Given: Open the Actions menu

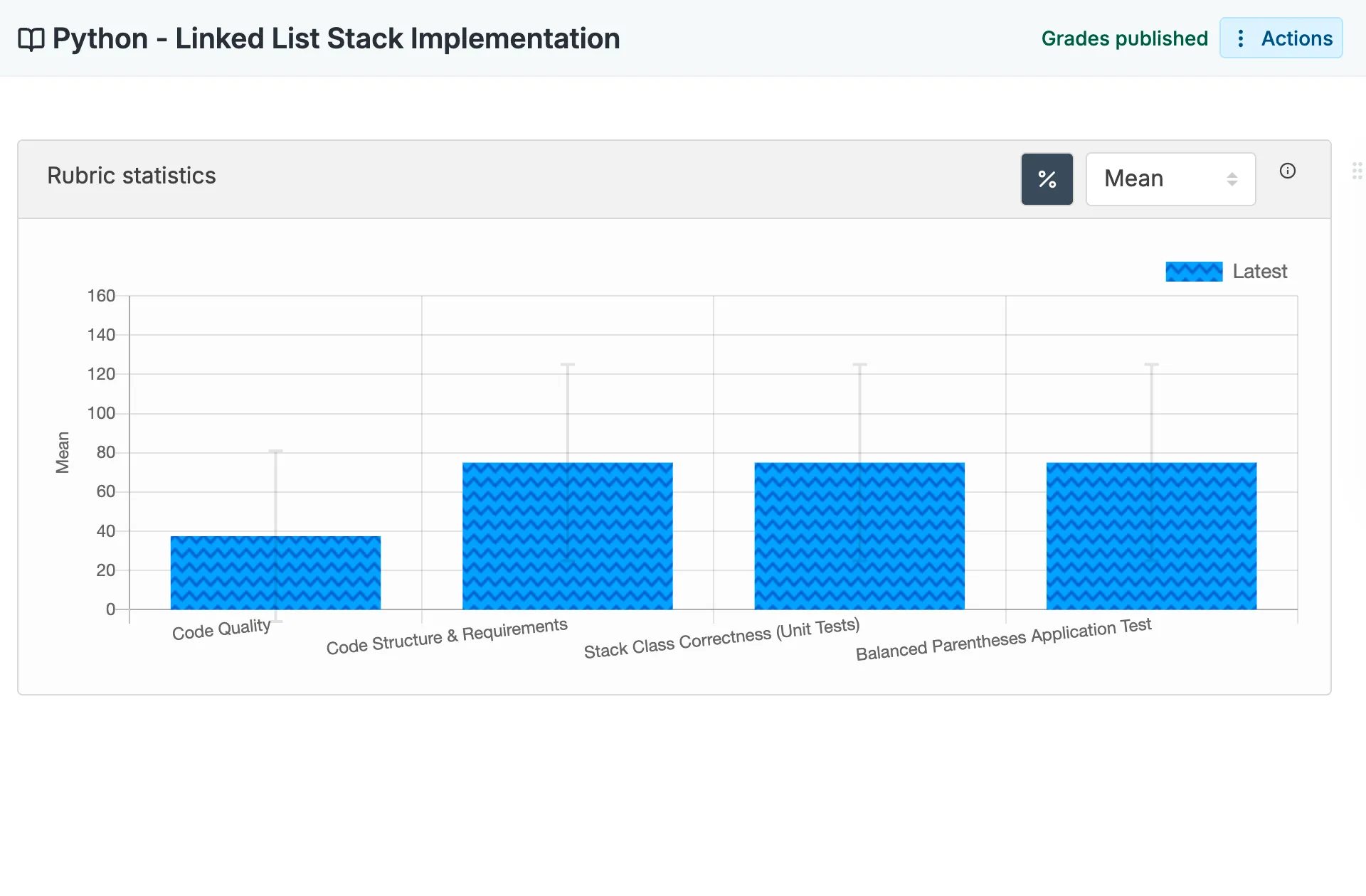Looking at the screenshot, I should 1281,38.
